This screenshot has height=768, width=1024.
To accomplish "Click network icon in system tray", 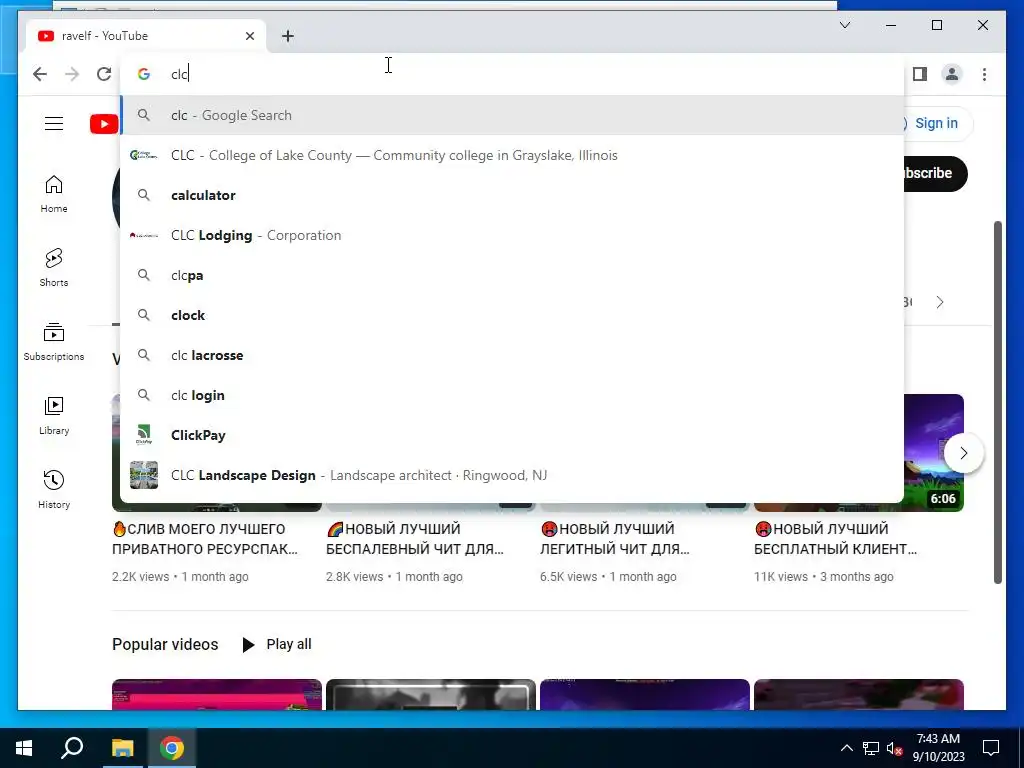I will click(x=871, y=748).
